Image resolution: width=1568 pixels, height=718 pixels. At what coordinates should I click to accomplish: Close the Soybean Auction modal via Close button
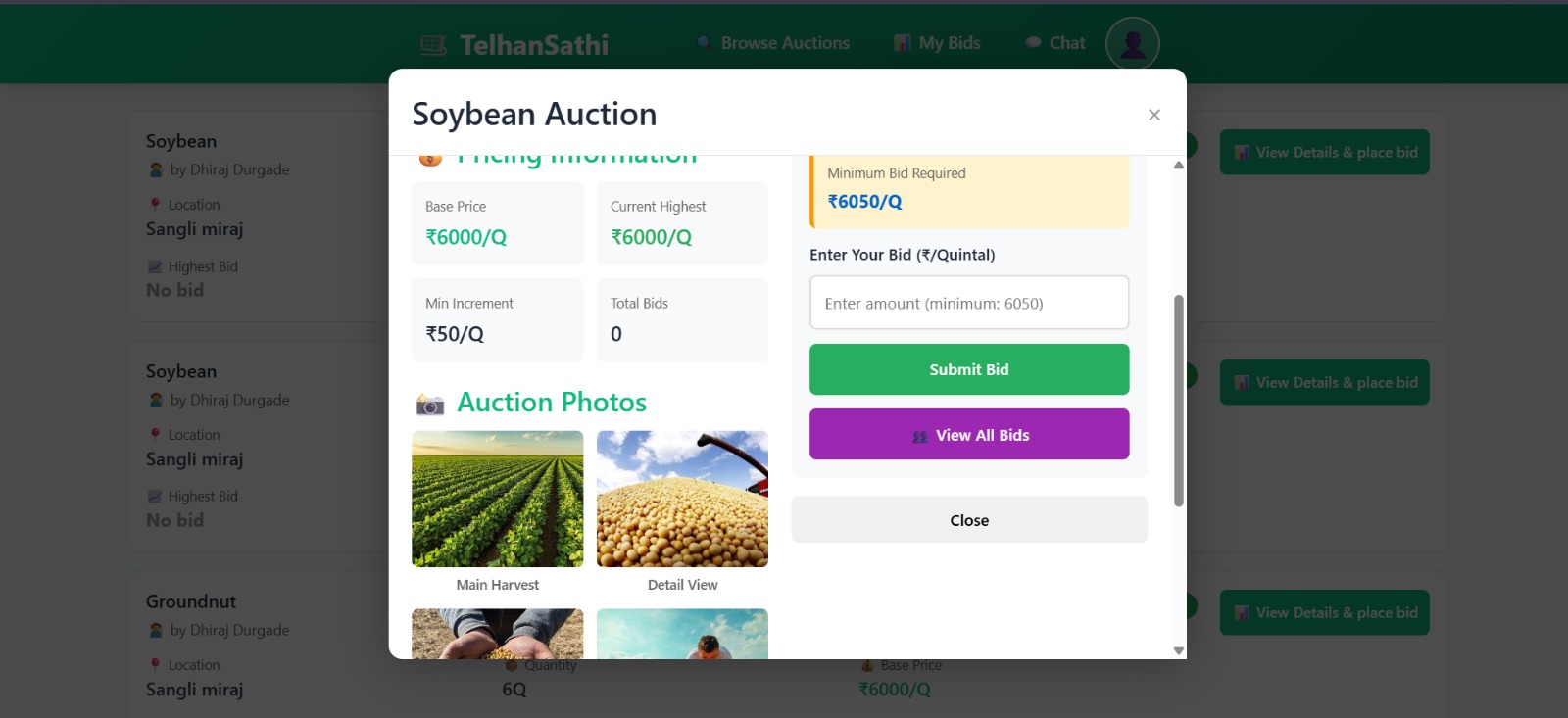[968, 520]
